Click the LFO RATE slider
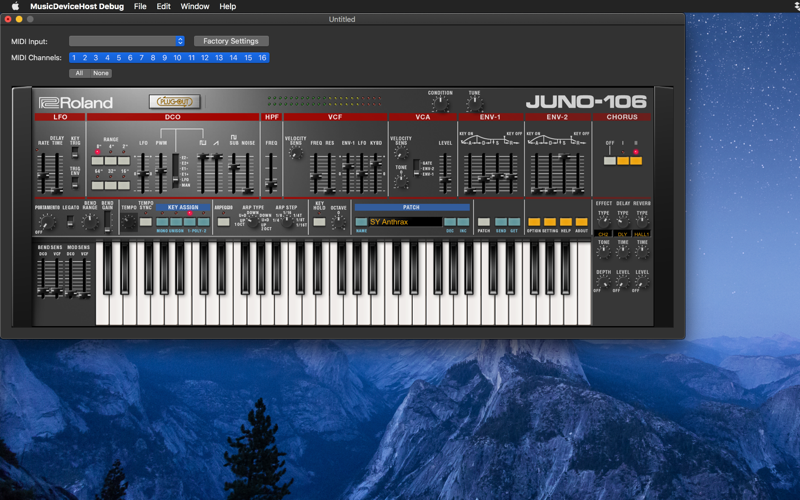 [43, 172]
